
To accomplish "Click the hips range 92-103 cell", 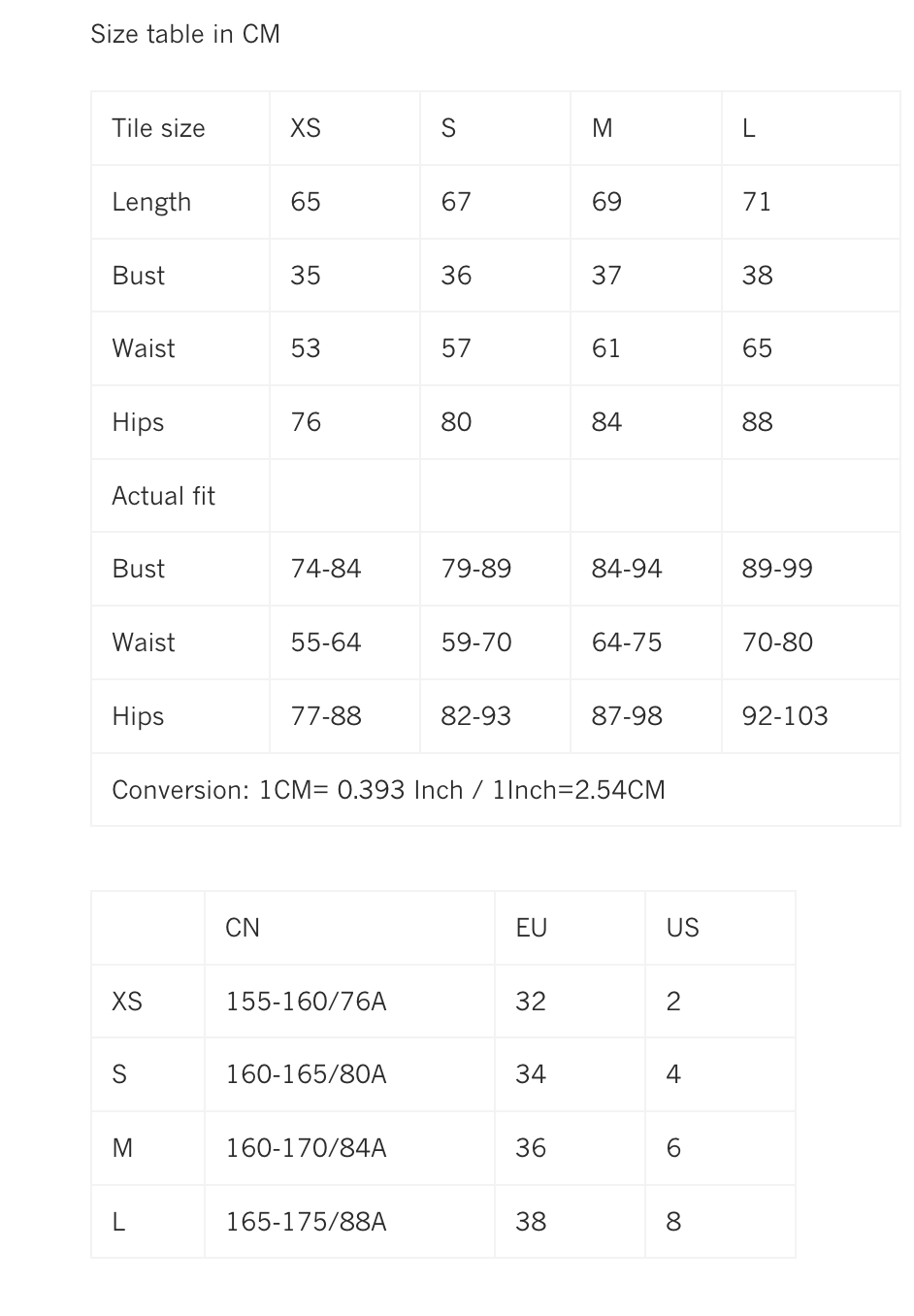I will [784, 716].
